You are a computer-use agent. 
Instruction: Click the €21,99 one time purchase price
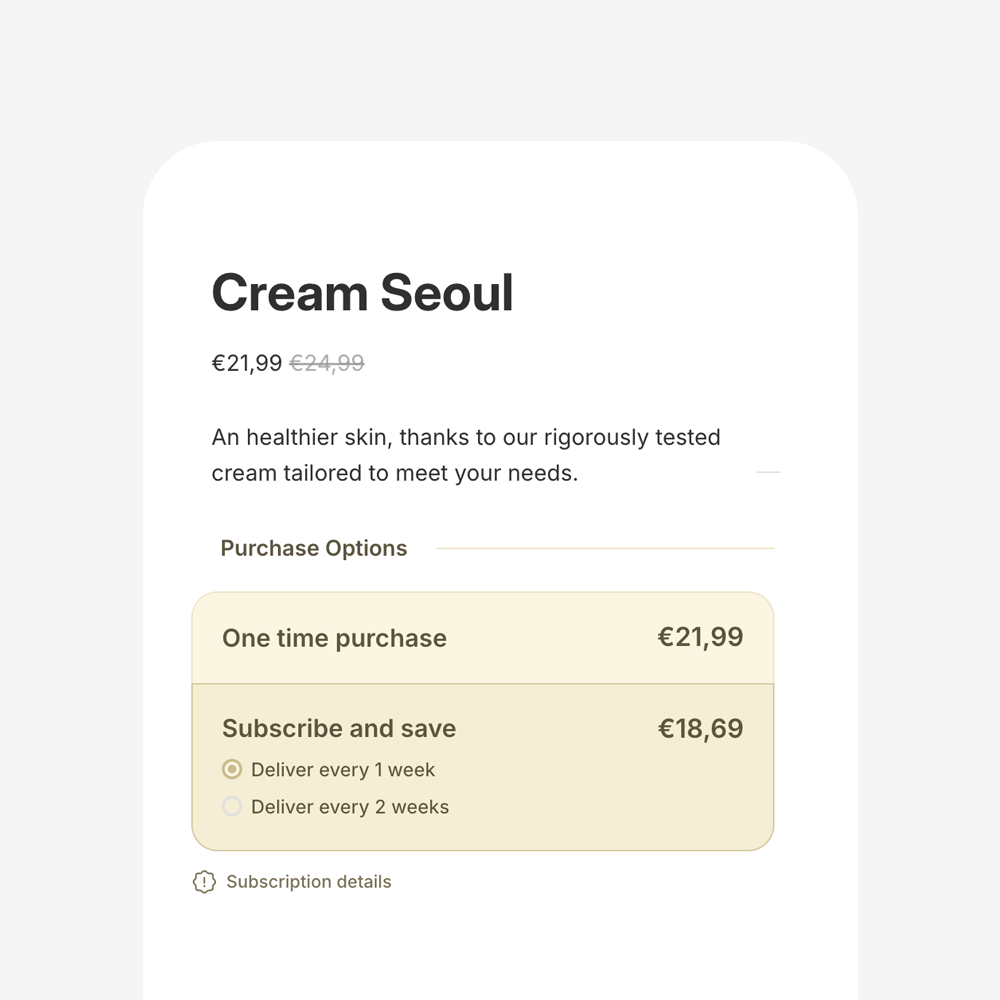pos(701,638)
